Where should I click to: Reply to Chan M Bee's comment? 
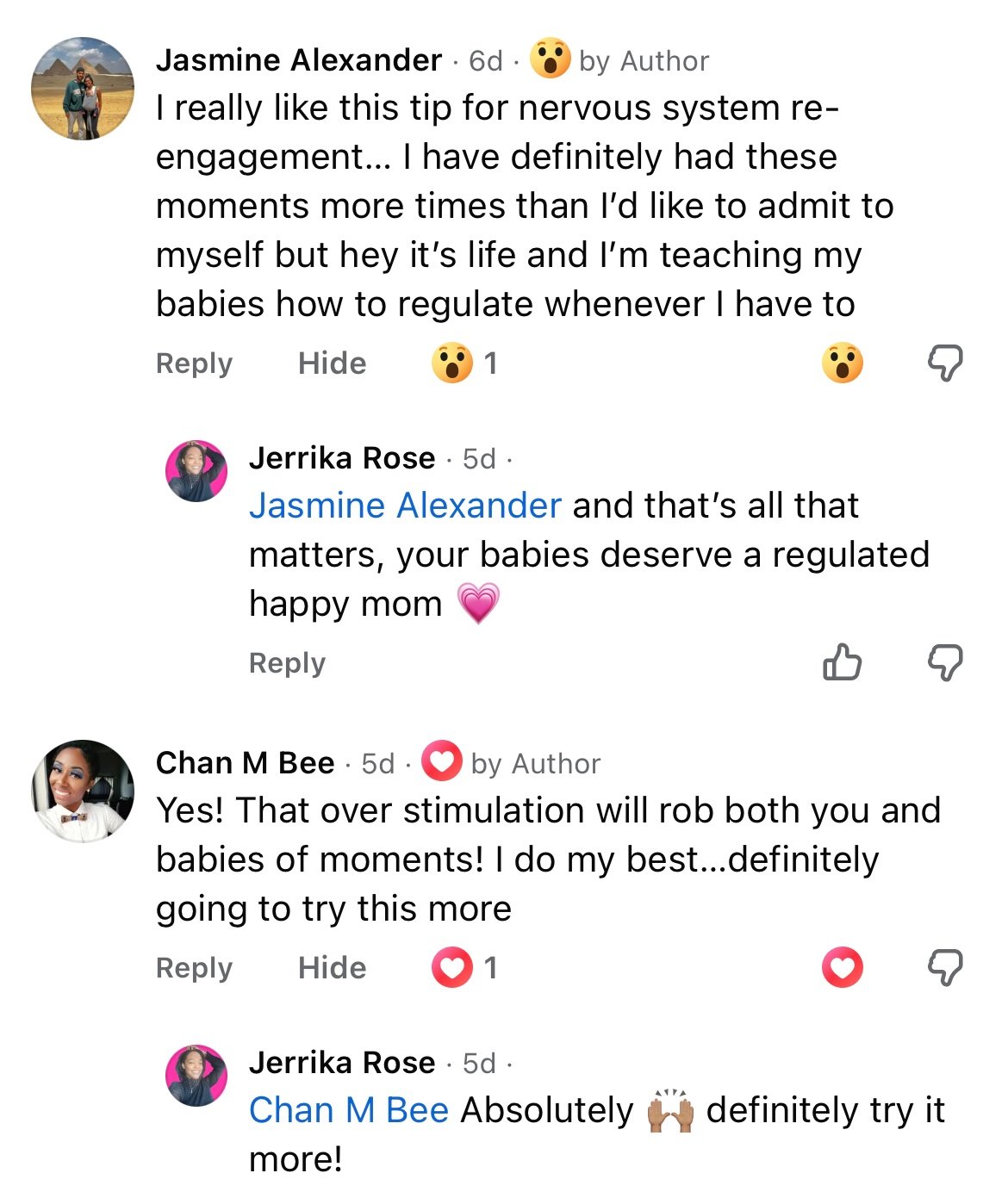click(194, 968)
